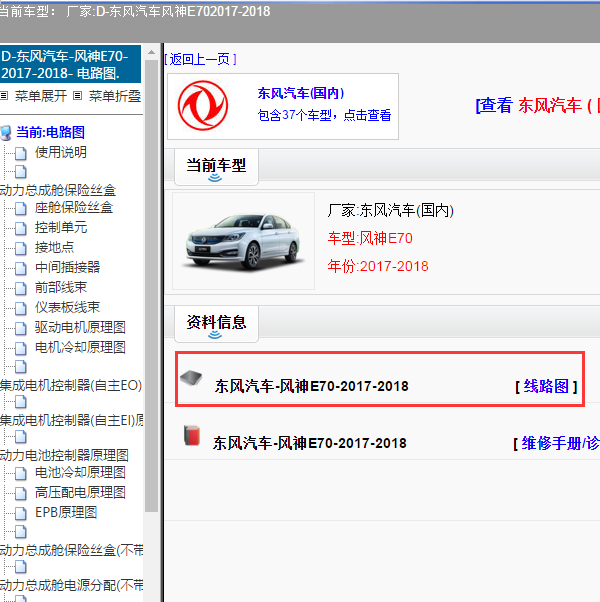Select the 资料信息 tab
600x602 pixels.
(x=216, y=323)
